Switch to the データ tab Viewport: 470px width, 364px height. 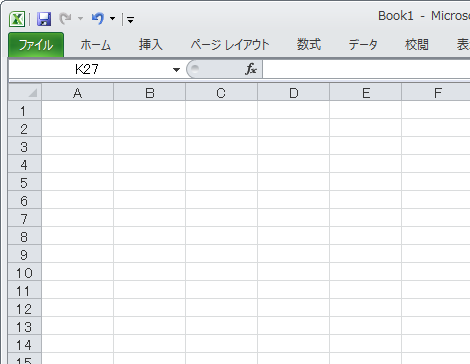[x=363, y=45]
